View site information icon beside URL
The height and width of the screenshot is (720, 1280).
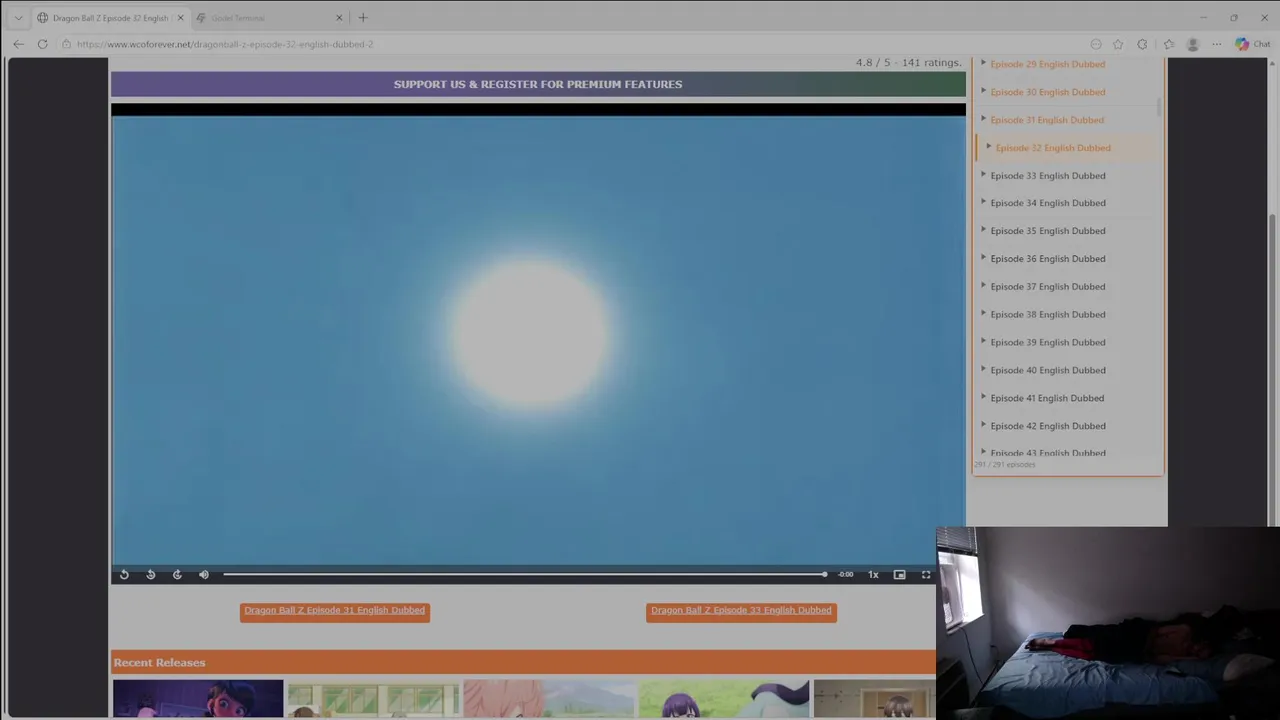click(x=66, y=44)
